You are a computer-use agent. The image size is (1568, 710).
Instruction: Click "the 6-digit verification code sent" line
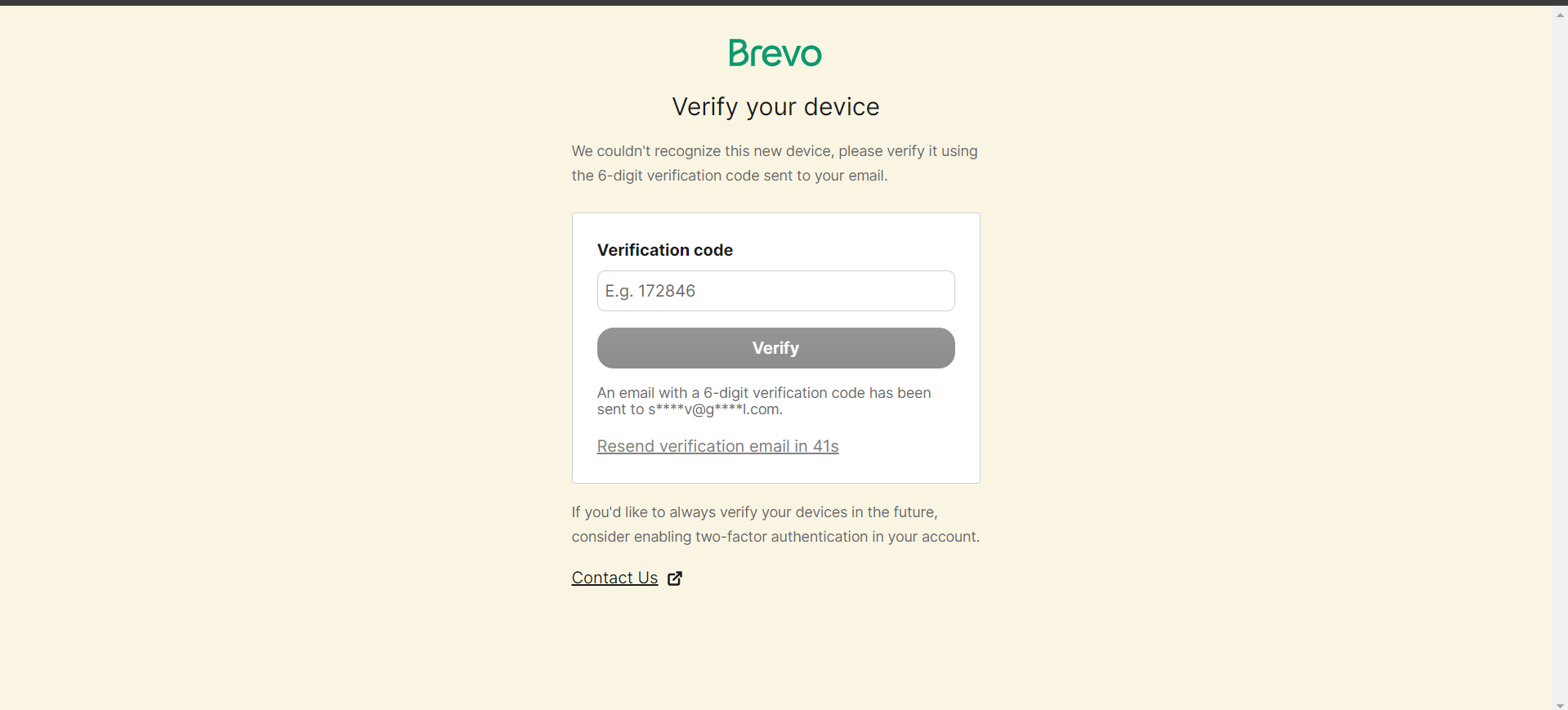[x=729, y=176]
